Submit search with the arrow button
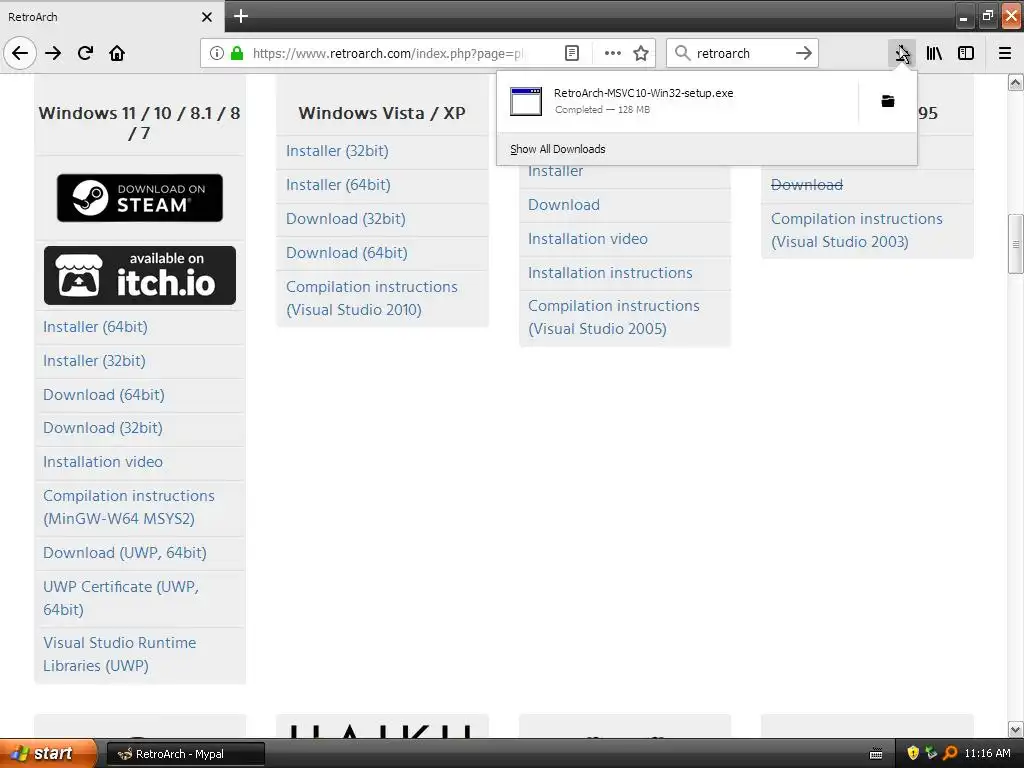The height and width of the screenshot is (768, 1024). tap(803, 53)
